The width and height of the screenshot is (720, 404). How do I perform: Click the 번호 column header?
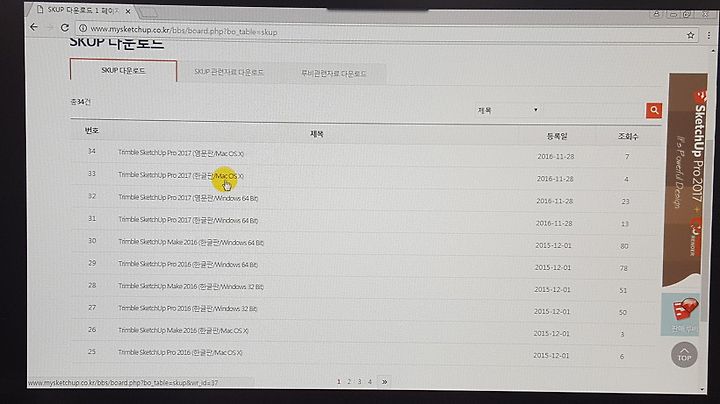click(x=92, y=131)
